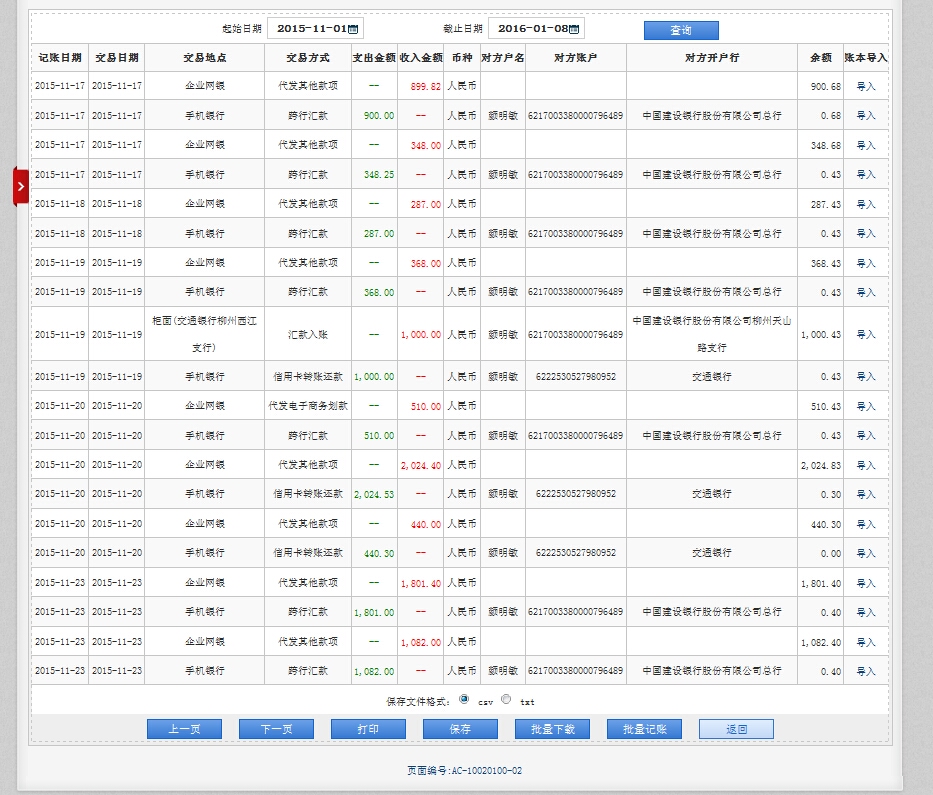Select csv as the save file format
Image resolution: width=933 pixels, height=795 pixels.
click(464, 700)
